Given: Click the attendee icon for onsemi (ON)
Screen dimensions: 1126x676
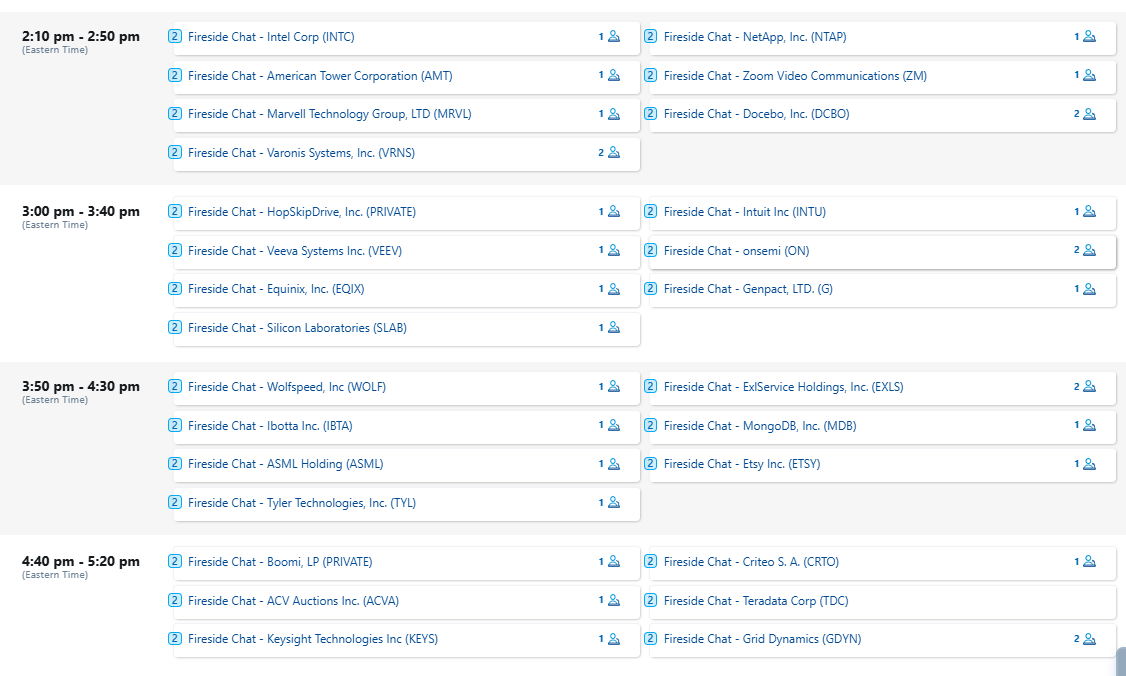Looking at the screenshot, I should coord(1089,250).
